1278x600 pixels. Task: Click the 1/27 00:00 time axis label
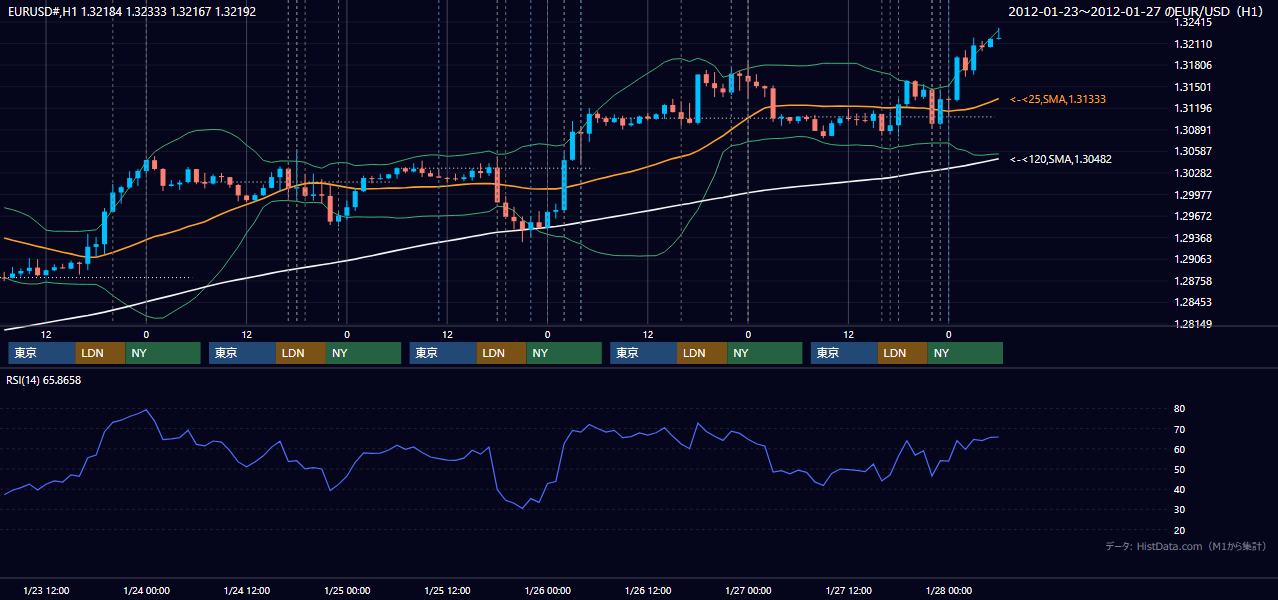click(748, 591)
